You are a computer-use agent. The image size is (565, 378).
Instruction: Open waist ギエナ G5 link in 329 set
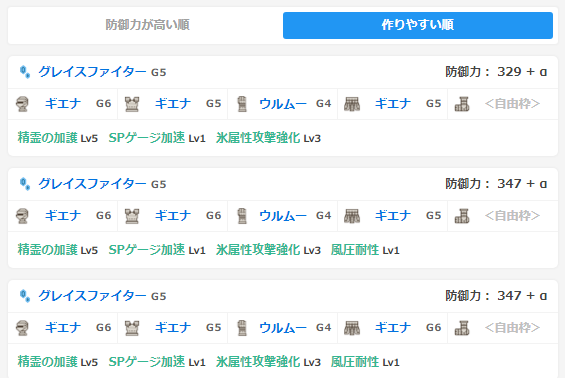click(x=393, y=104)
